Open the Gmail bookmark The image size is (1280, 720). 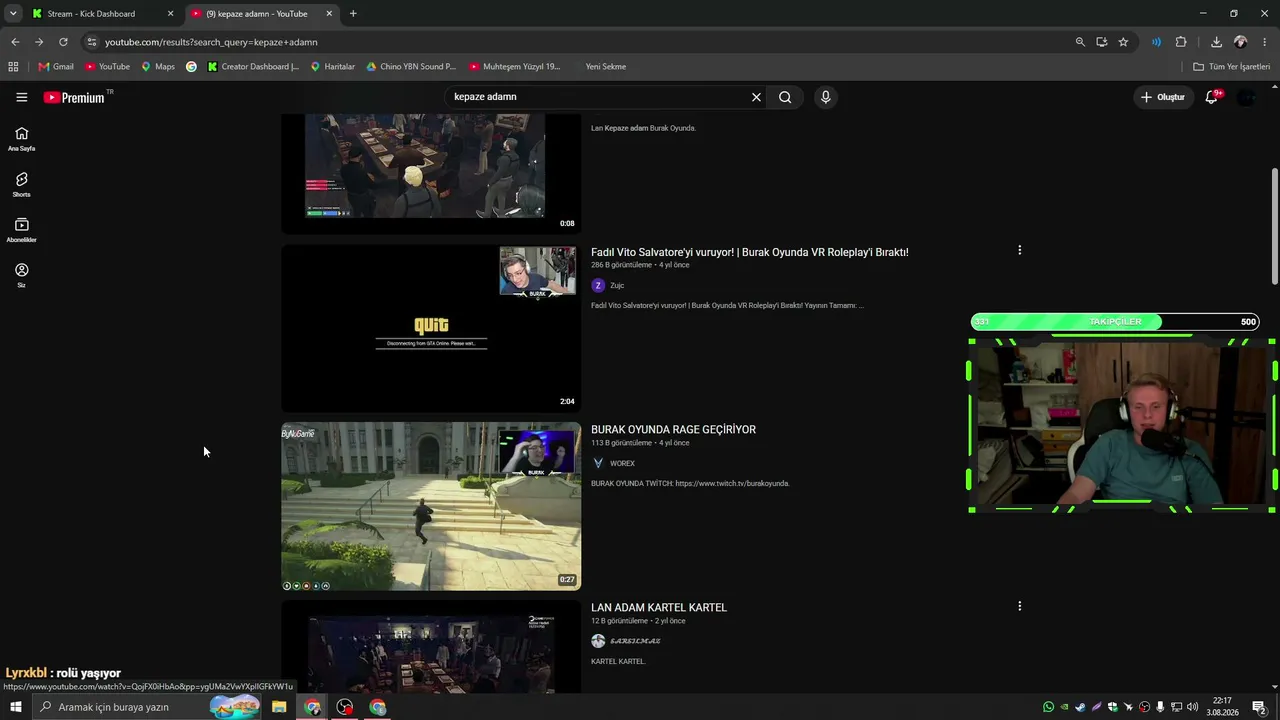(56, 67)
